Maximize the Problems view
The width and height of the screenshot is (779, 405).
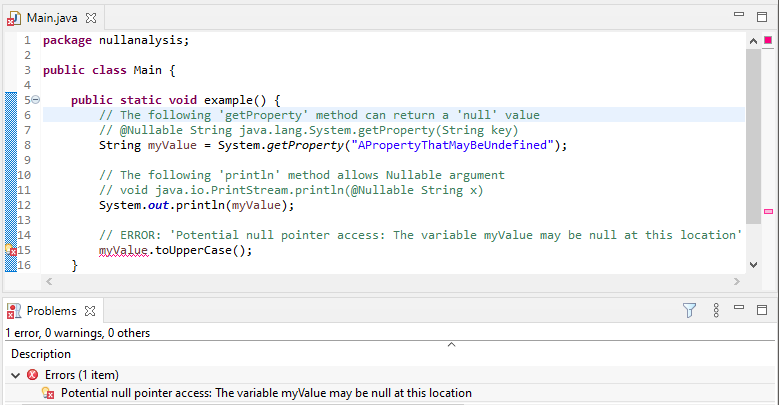point(762,310)
